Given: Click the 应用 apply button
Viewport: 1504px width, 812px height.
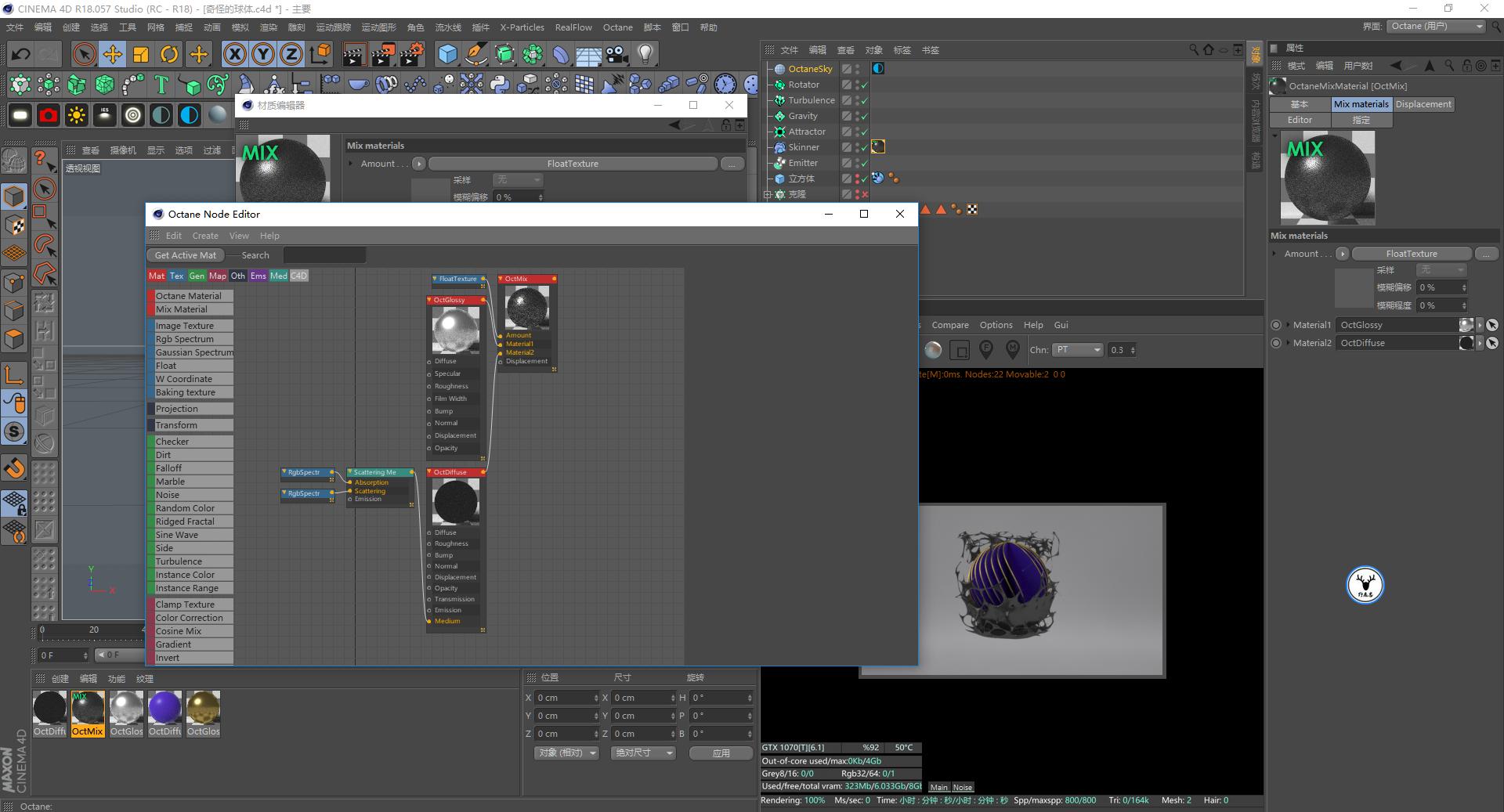Looking at the screenshot, I should (x=721, y=753).
